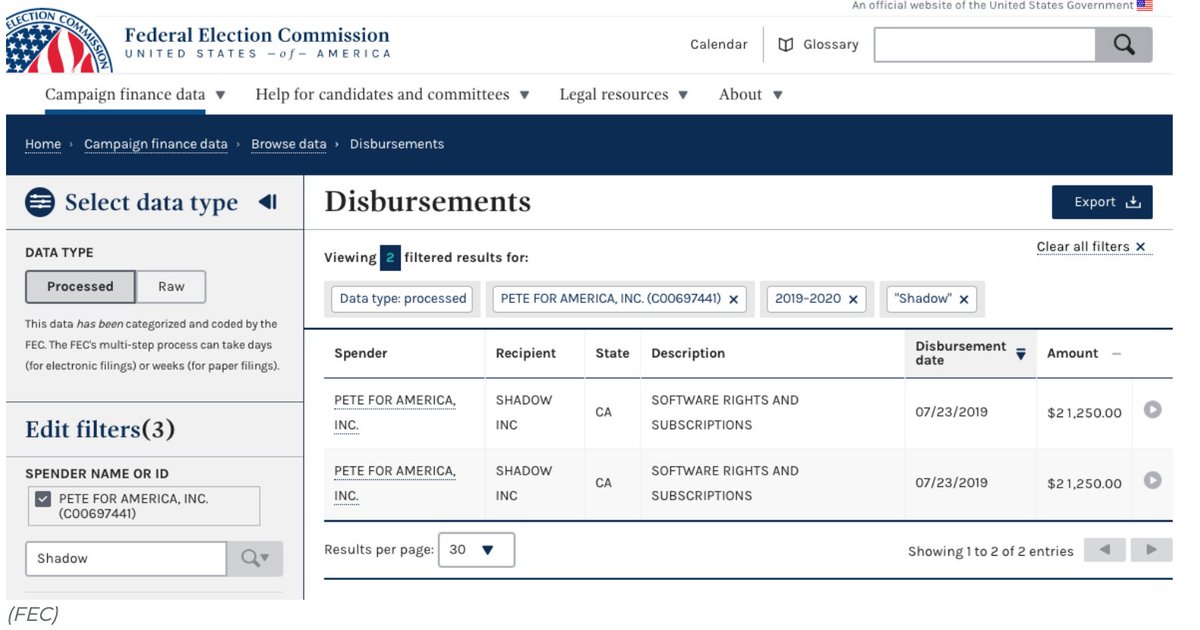Expand details arrow for first $21,250.00 row
Viewport: 1200px width, 630px height.
click(x=1152, y=409)
